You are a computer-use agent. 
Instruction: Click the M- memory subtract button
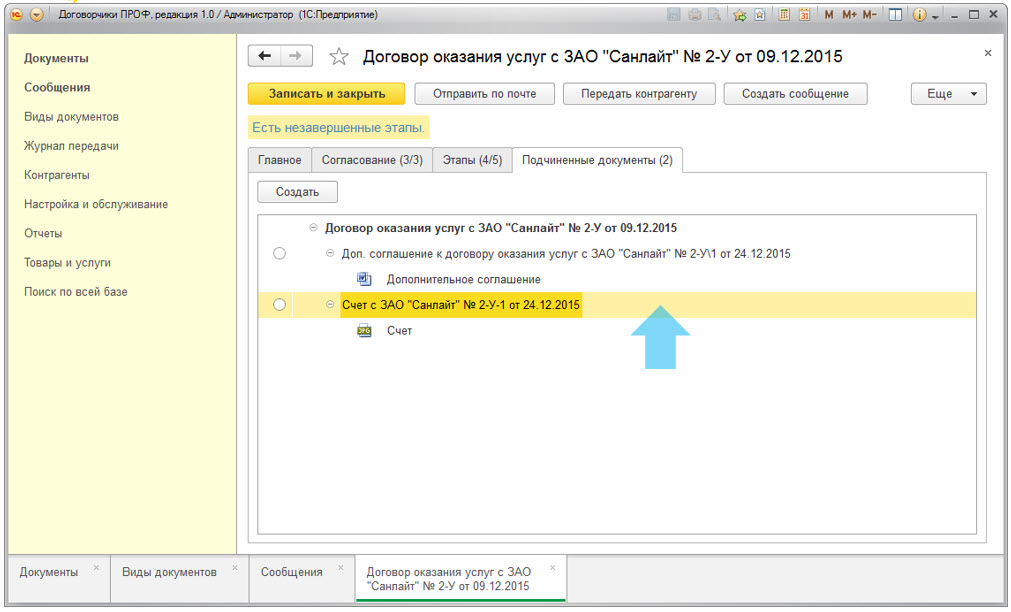[x=869, y=14]
